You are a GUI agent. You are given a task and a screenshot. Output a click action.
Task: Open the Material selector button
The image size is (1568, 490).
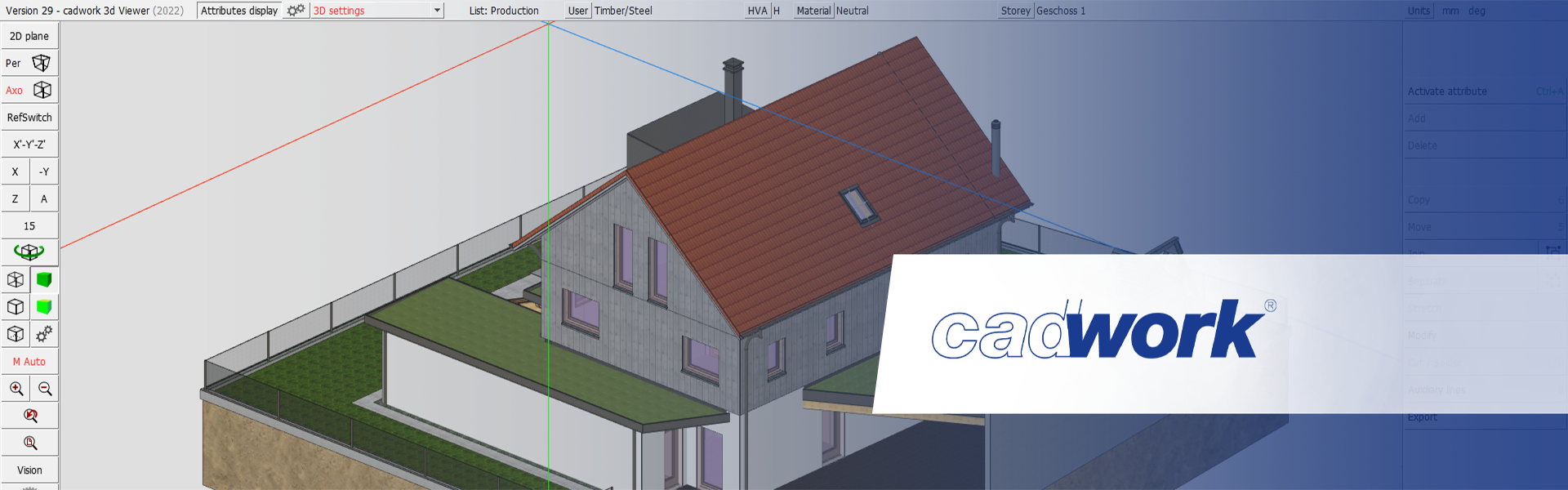(x=813, y=11)
